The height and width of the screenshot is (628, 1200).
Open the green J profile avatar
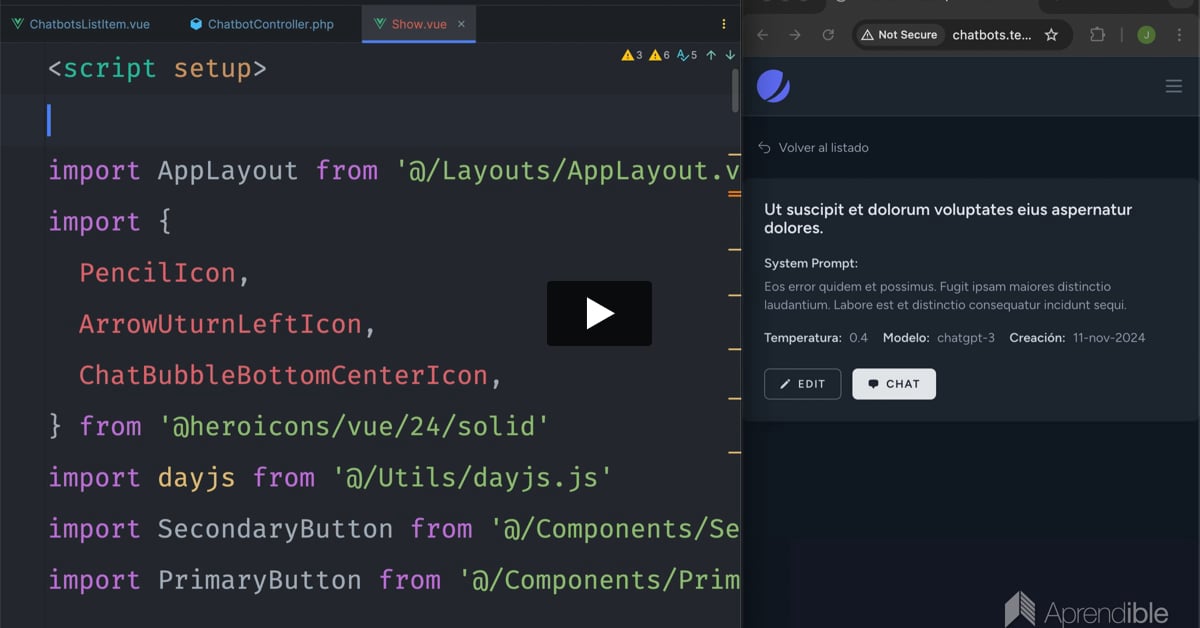(1146, 35)
